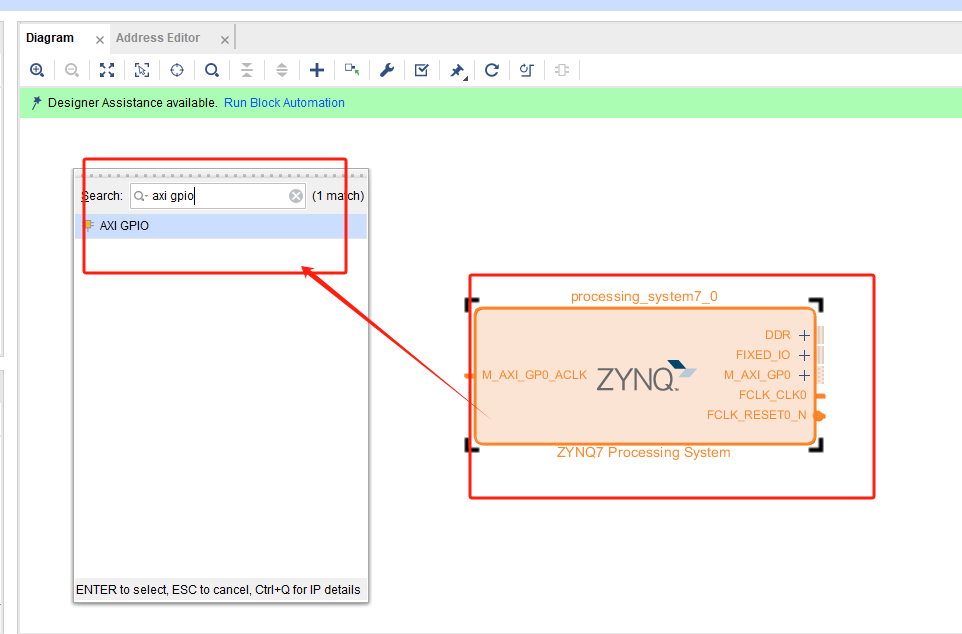The image size is (962, 634).
Task: Click the ZYNQ7 Processing System label
Action: tap(644, 452)
